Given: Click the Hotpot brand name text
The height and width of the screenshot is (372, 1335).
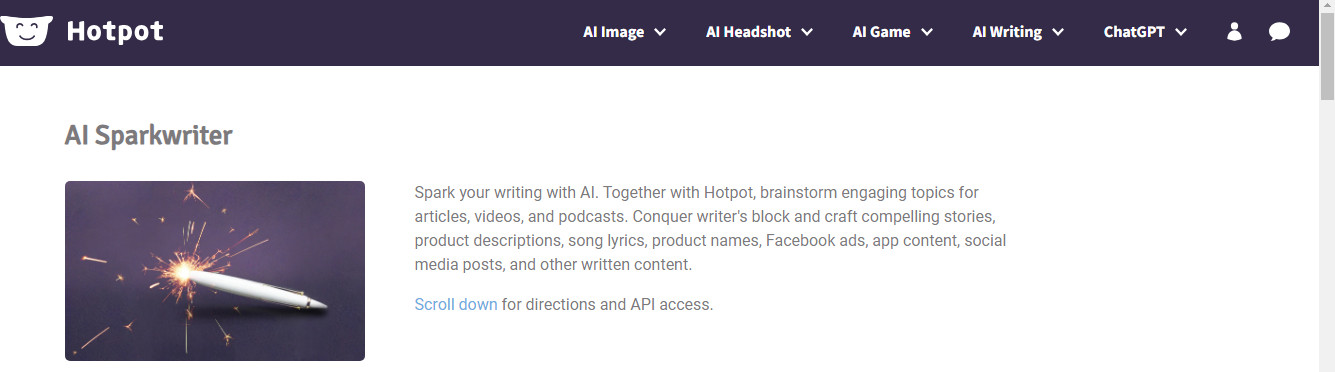Looking at the screenshot, I should pyautogui.click(x=115, y=32).
